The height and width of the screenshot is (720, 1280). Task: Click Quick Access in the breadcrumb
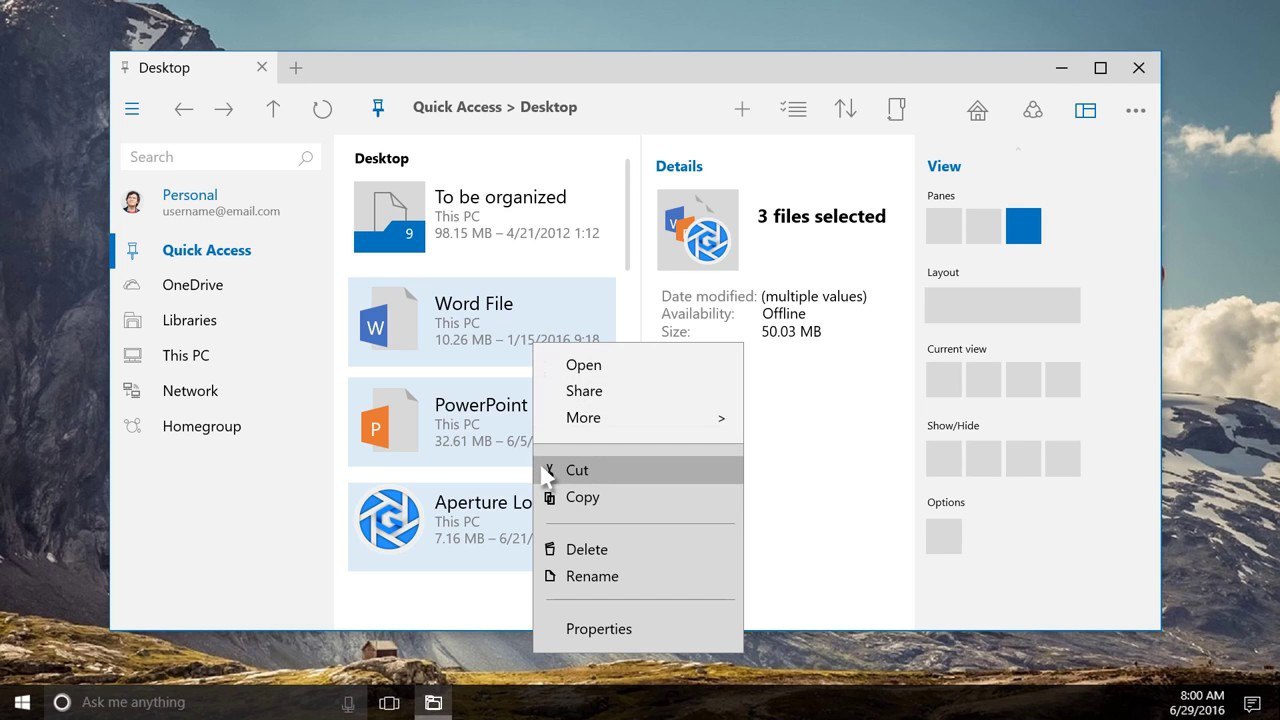457,107
